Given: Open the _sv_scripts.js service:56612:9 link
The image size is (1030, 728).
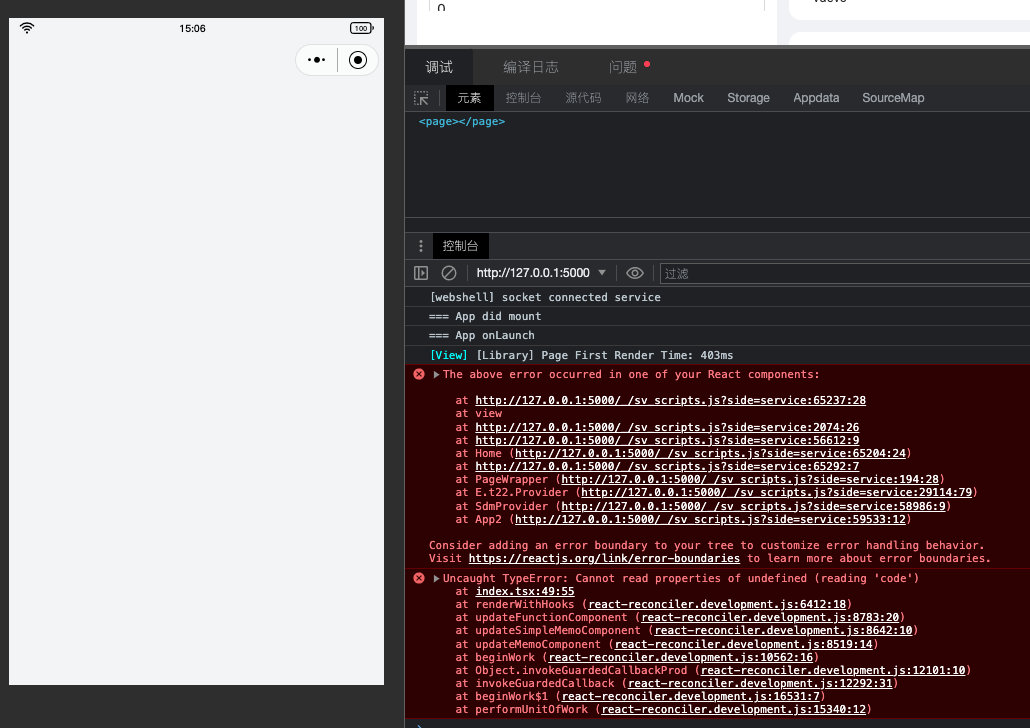Looking at the screenshot, I should 667,440.
